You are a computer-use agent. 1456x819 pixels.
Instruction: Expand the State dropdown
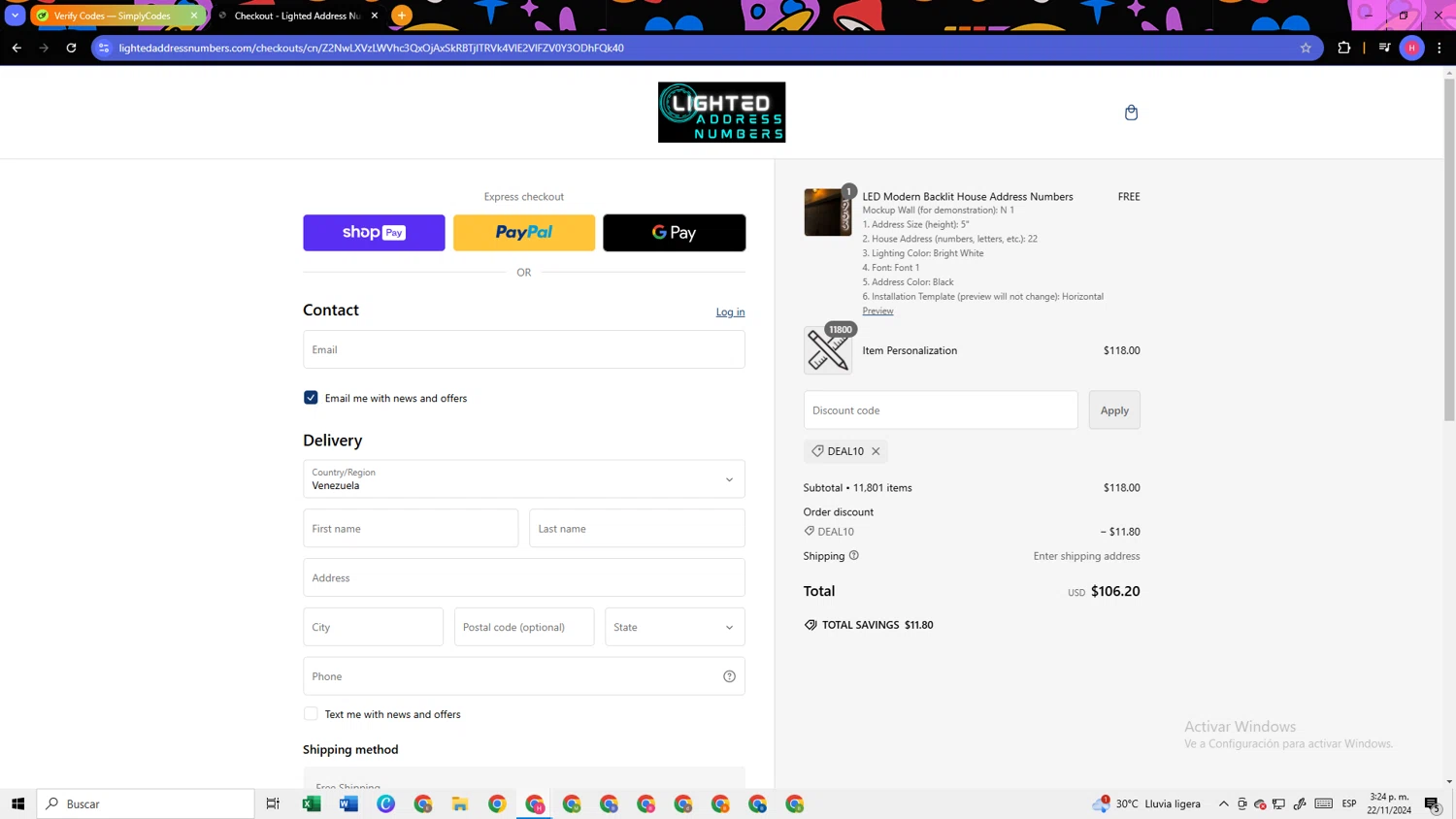click(675, 627)
